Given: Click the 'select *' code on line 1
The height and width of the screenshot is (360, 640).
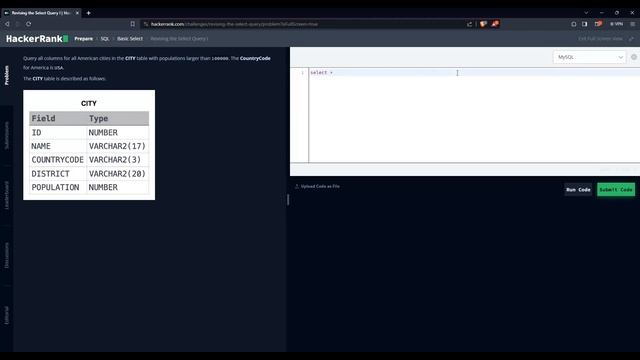Looking at the screenshot, I should [322, 73].
